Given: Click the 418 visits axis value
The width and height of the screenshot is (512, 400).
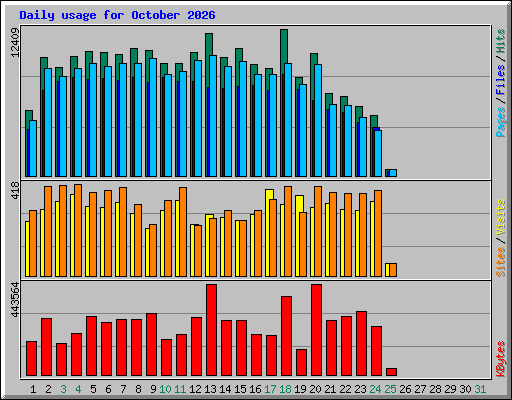Looking at the screenshot, I should pyautogui.click(x=15, y=190).
